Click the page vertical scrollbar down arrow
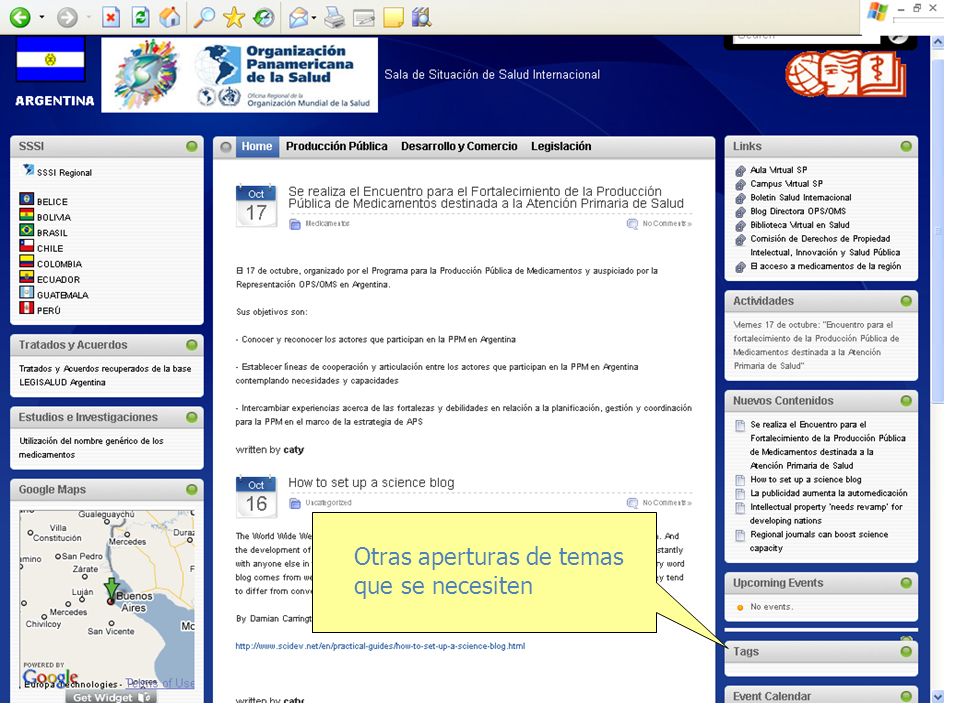 937,697
